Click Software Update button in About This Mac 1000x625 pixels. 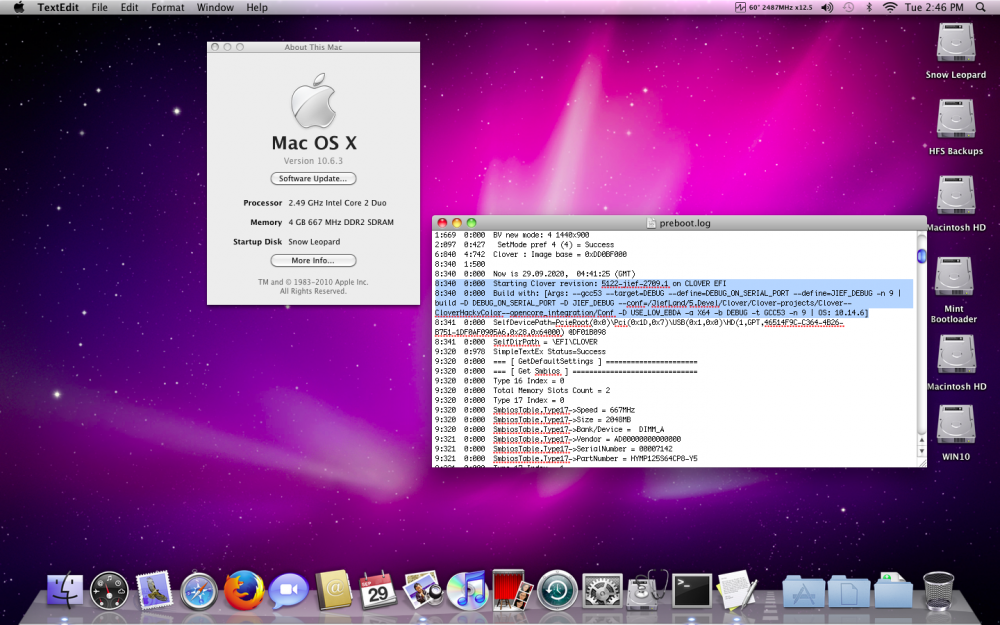tap(313, 179)
